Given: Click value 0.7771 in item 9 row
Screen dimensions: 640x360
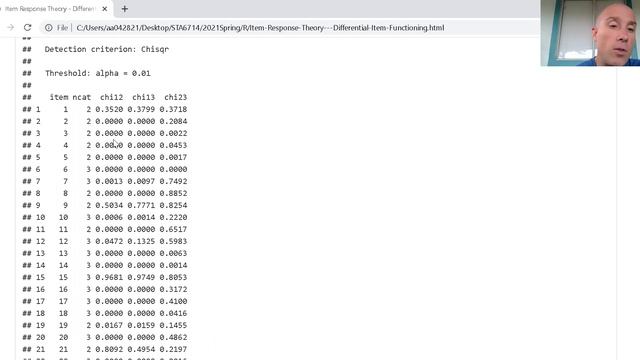Looking at the screenshot, I should [141, 205].
